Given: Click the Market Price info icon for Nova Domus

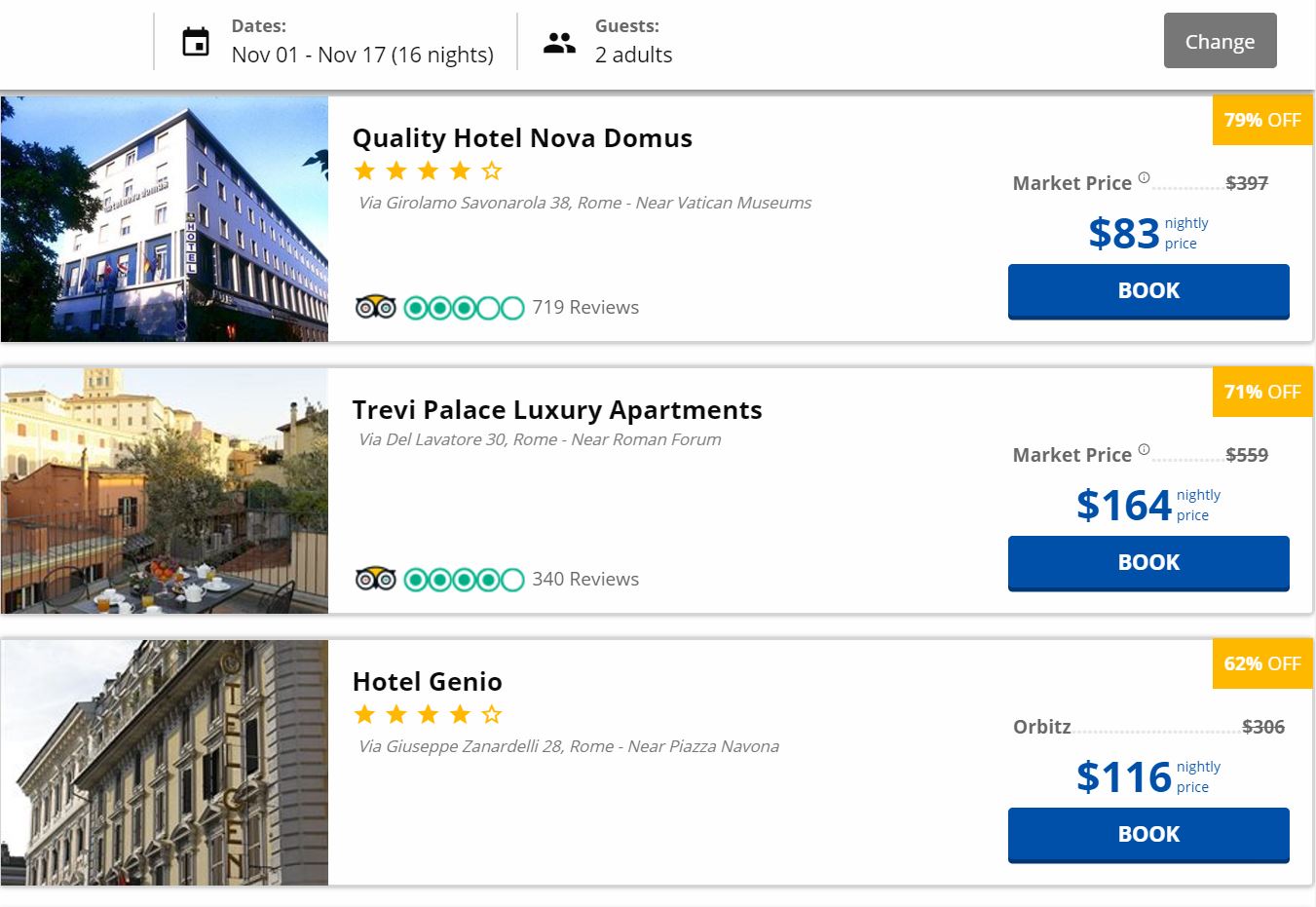Looking at the screenshot, I should [x=1144, y=177].
